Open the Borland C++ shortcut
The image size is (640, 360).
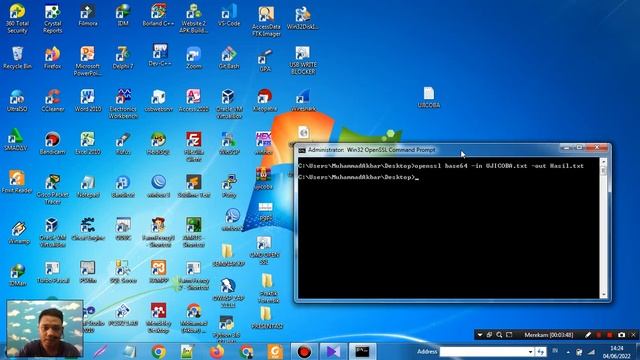click(x=158, y=16)
